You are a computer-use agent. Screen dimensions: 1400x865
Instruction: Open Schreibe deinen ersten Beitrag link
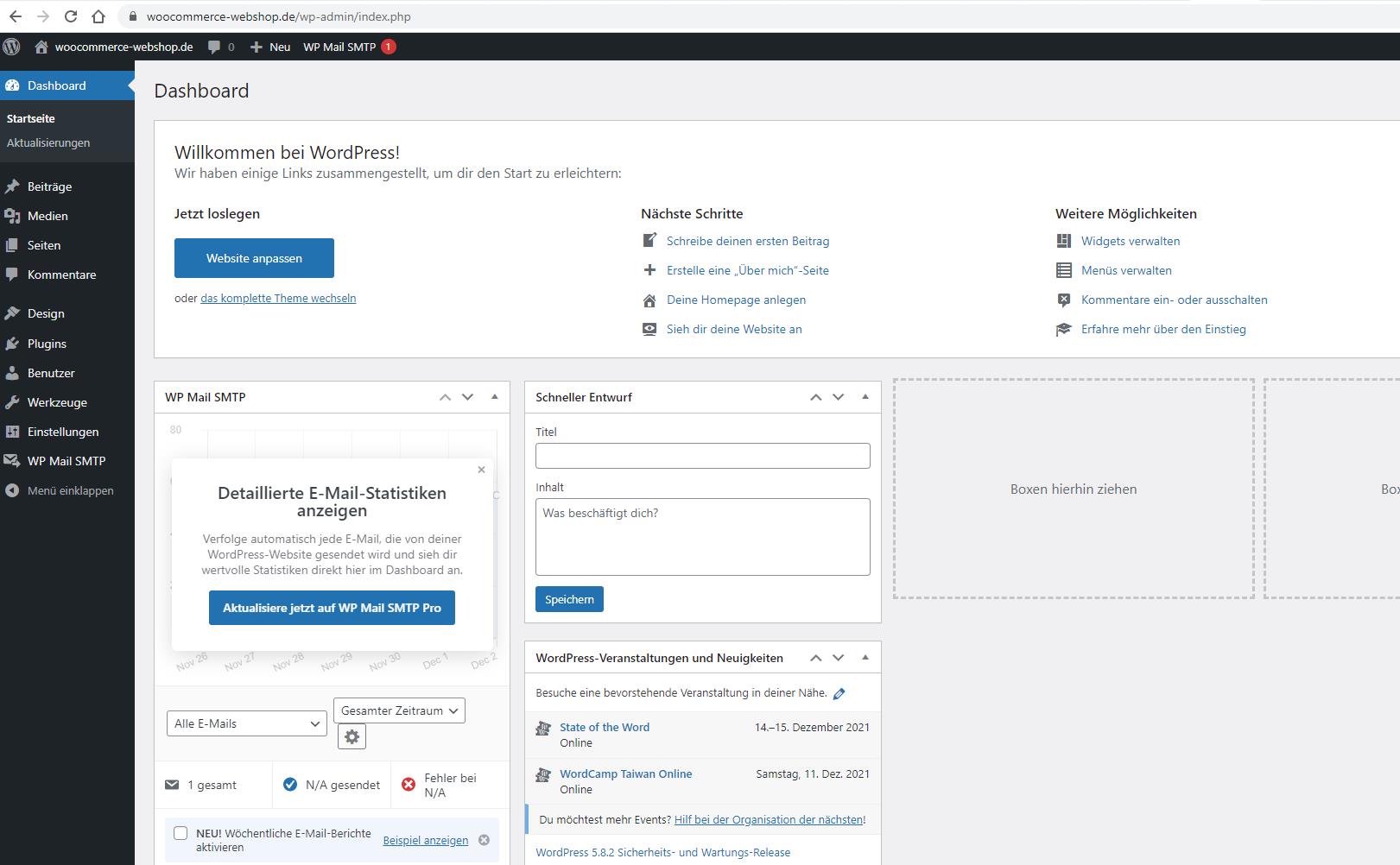click(x=748, y=241)
